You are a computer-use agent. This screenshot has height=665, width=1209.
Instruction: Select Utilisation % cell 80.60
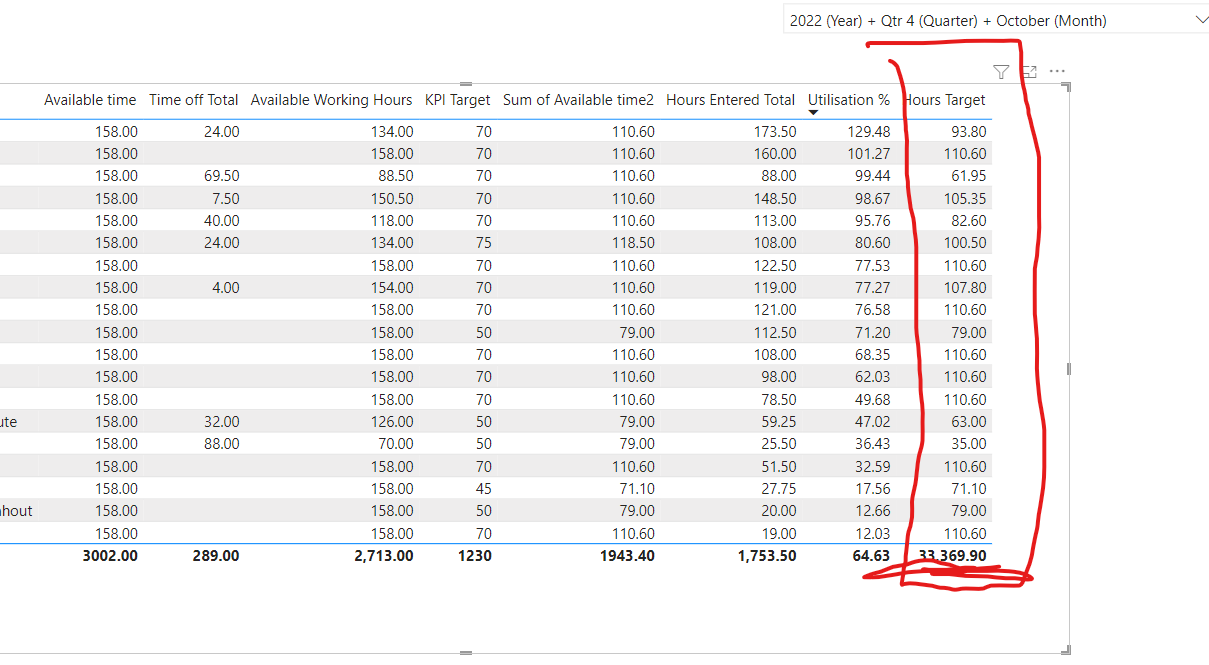coord(872,243)
